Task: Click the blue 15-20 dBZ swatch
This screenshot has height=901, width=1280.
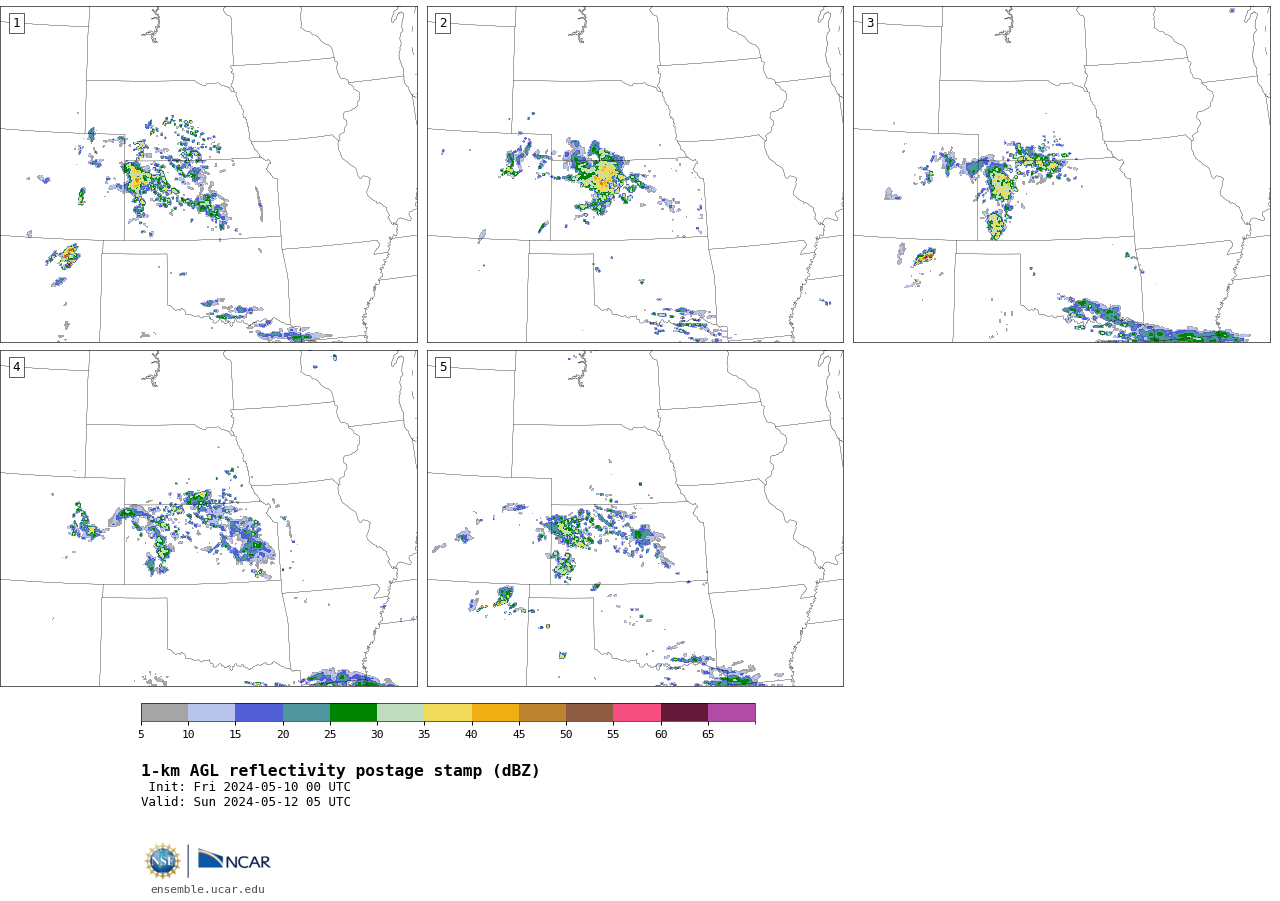Action: pos(259,713)
